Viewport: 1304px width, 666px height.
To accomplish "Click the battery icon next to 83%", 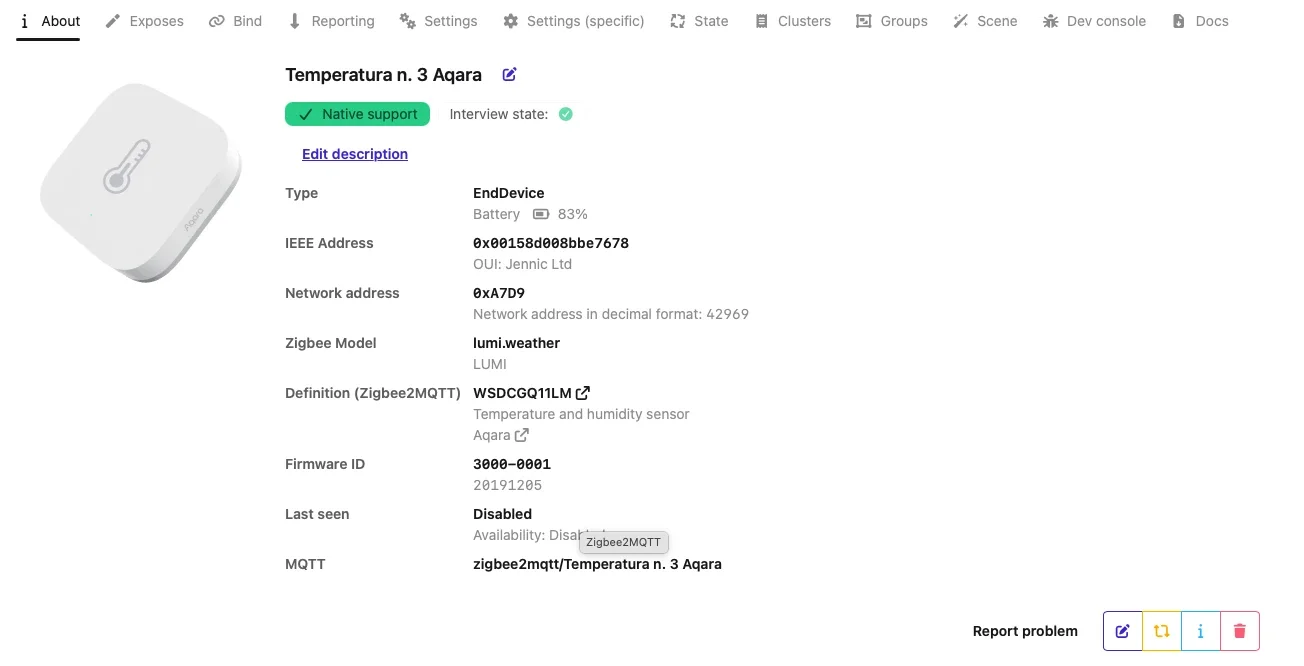I will [541, 214].
